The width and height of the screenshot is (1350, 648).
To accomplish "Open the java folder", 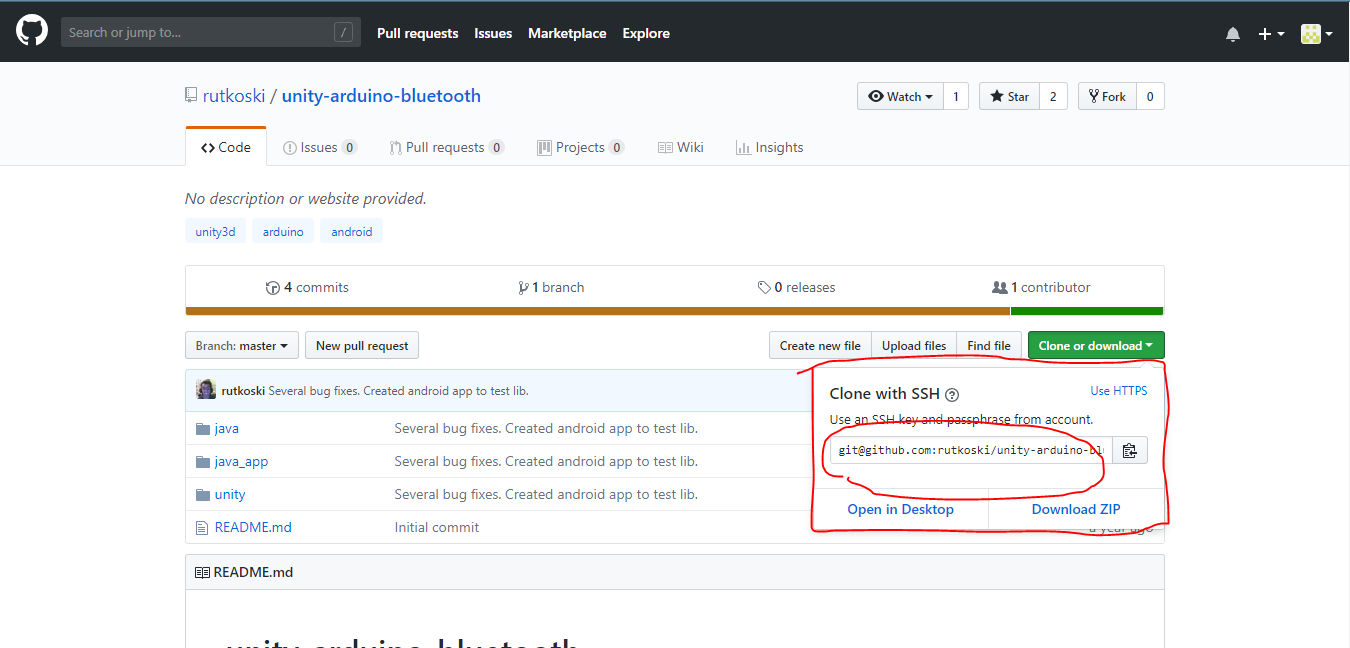I will click(x=226, y=428).
